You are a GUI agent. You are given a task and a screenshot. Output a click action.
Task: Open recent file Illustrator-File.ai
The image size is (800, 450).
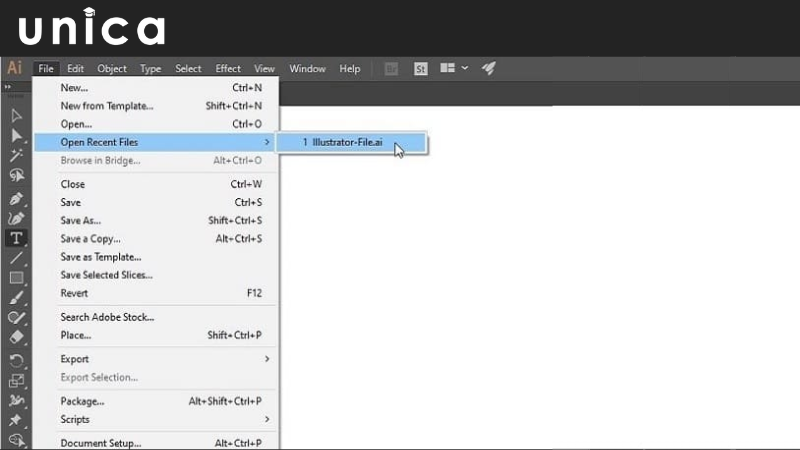347,143
